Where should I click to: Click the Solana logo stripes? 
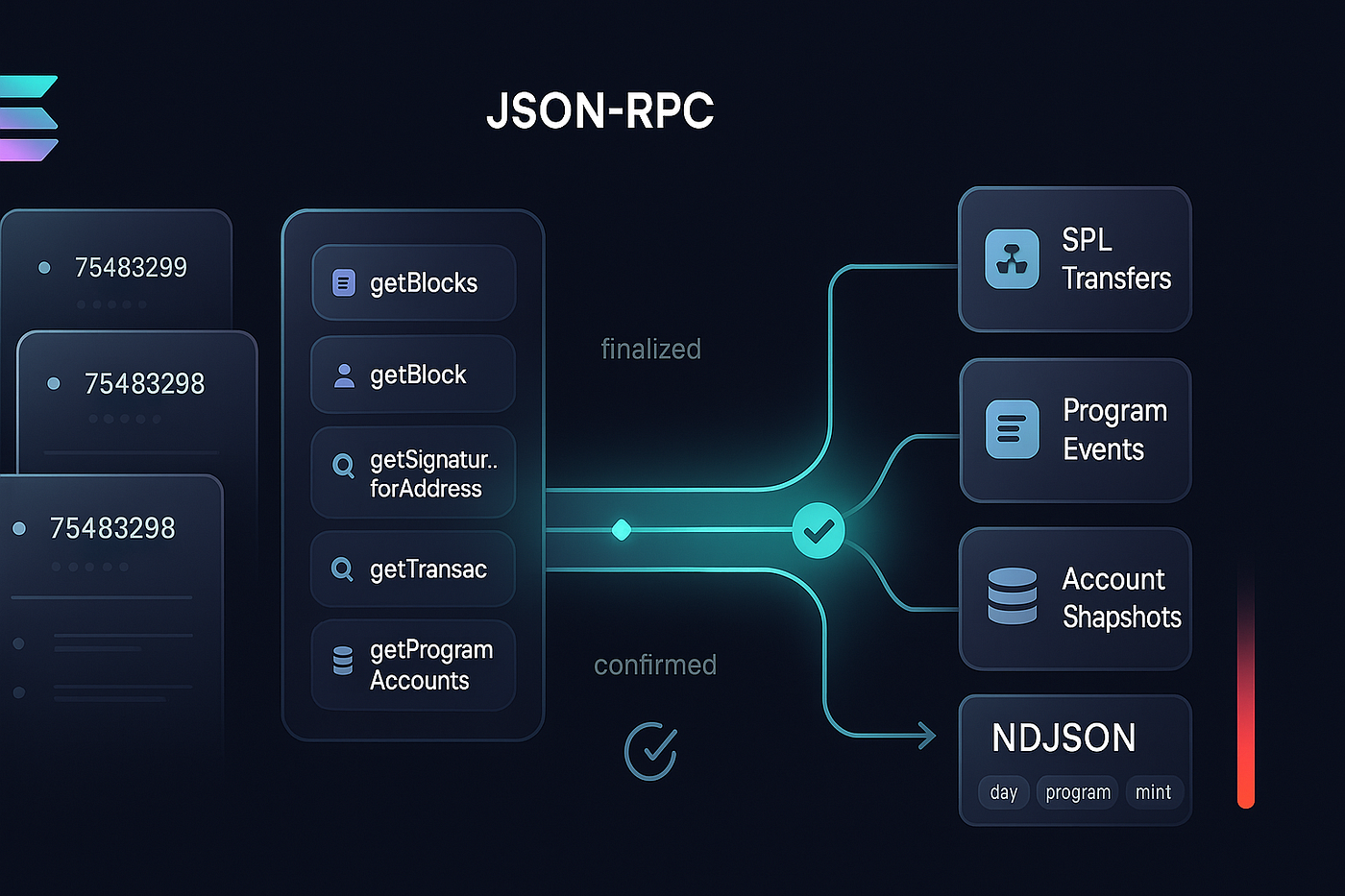29,117
